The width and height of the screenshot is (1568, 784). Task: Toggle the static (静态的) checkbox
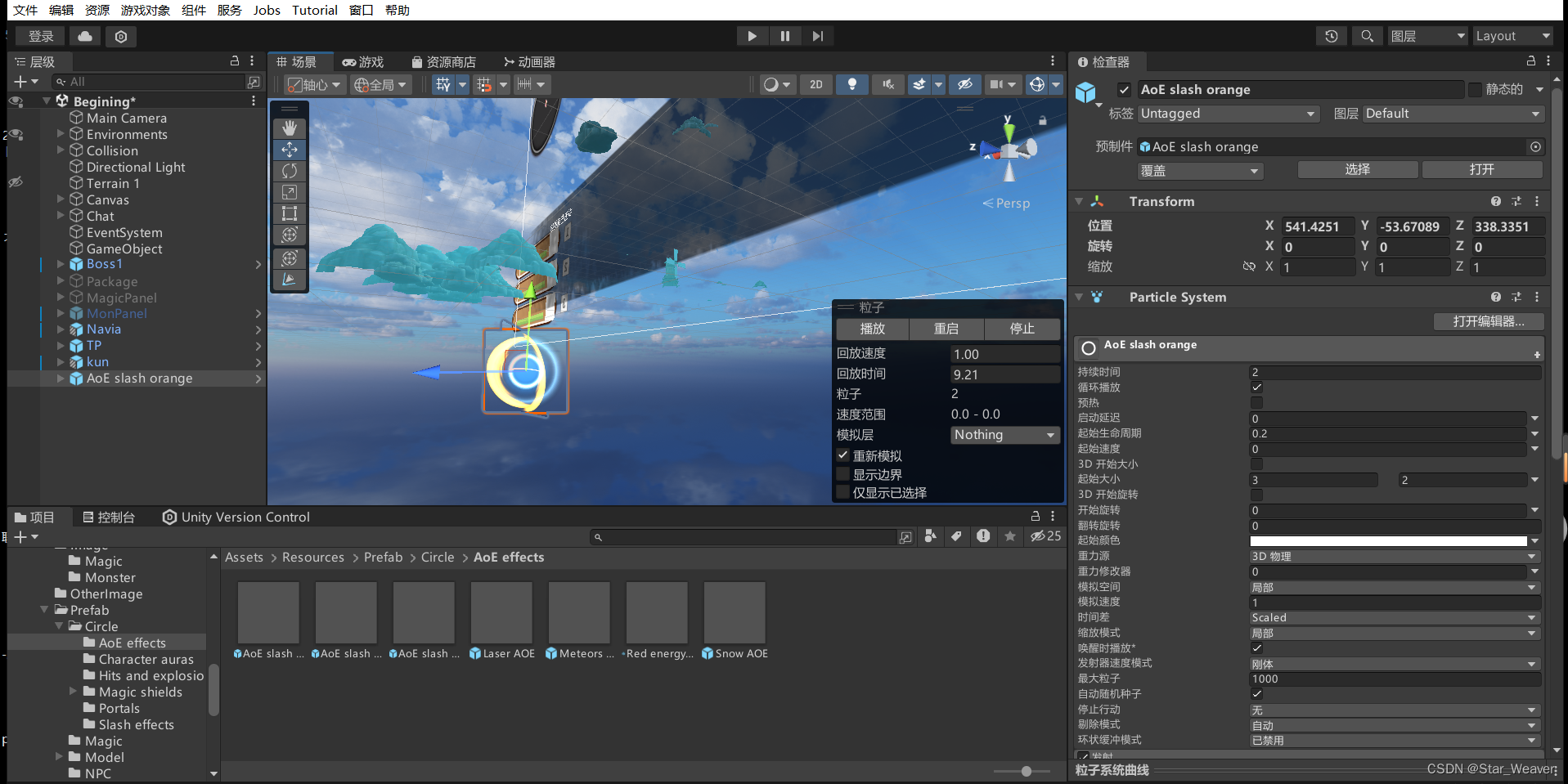click(1475, 90)
